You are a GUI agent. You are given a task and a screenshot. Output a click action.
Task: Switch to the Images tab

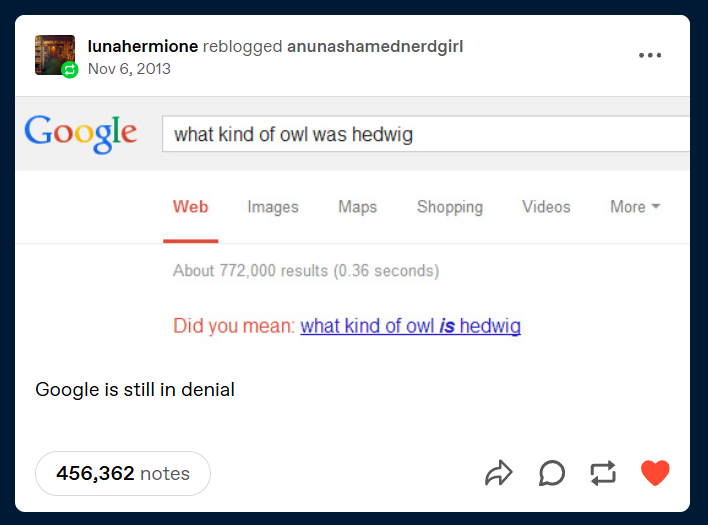click(x=273, y=207)
